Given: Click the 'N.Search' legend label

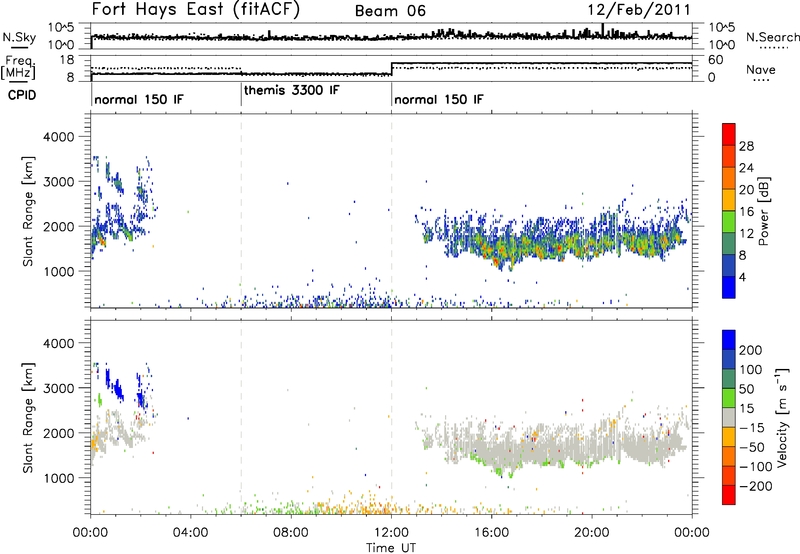Looking at the screenshot, I should (772, 37).
